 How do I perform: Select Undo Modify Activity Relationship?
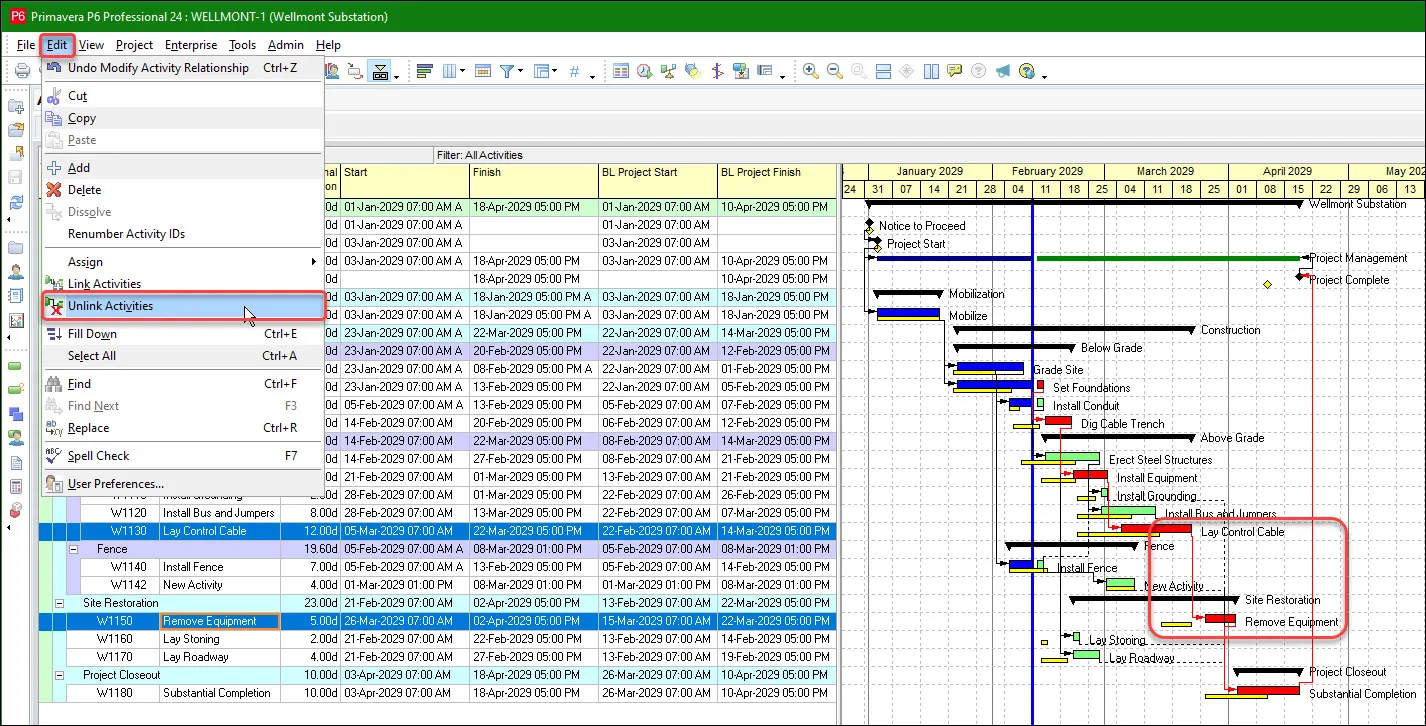pos(183,68)
